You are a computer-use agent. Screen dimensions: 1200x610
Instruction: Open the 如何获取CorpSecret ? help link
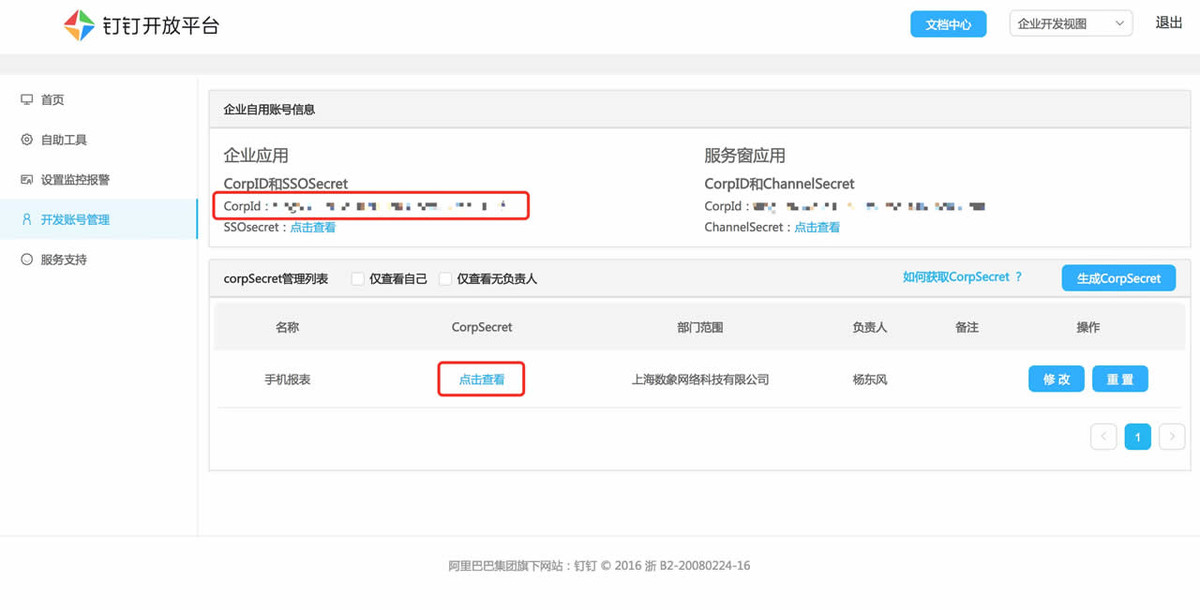(x=963, y=277)
